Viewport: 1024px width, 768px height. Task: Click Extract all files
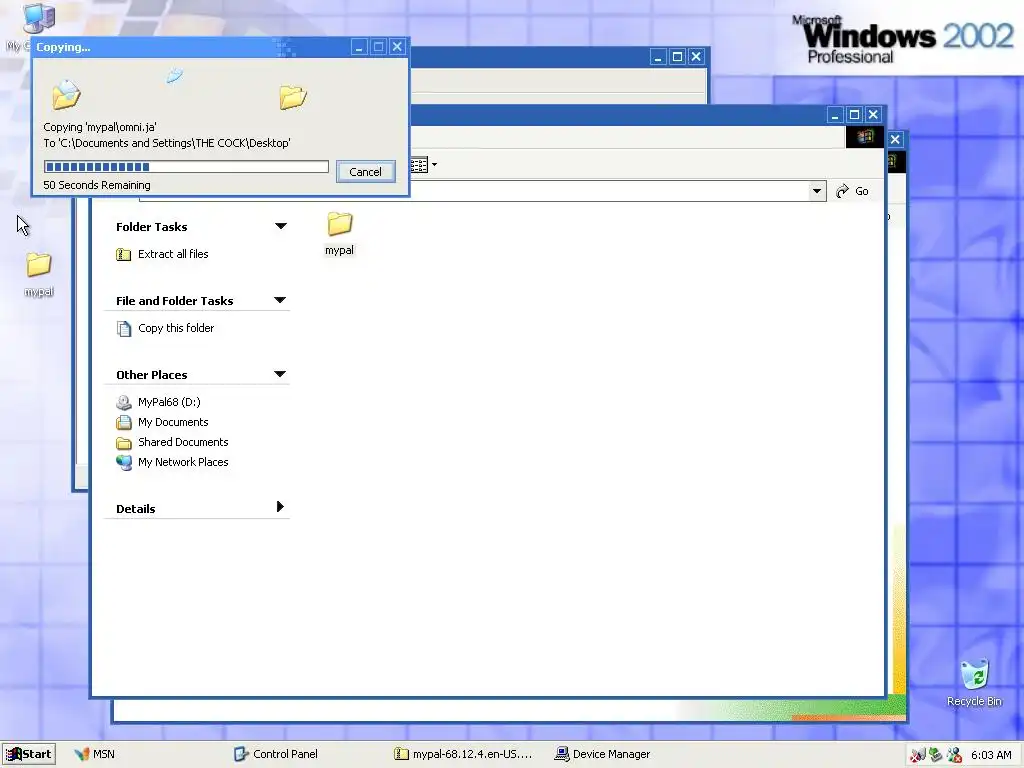pyautogui.click(x=173, y=254)
